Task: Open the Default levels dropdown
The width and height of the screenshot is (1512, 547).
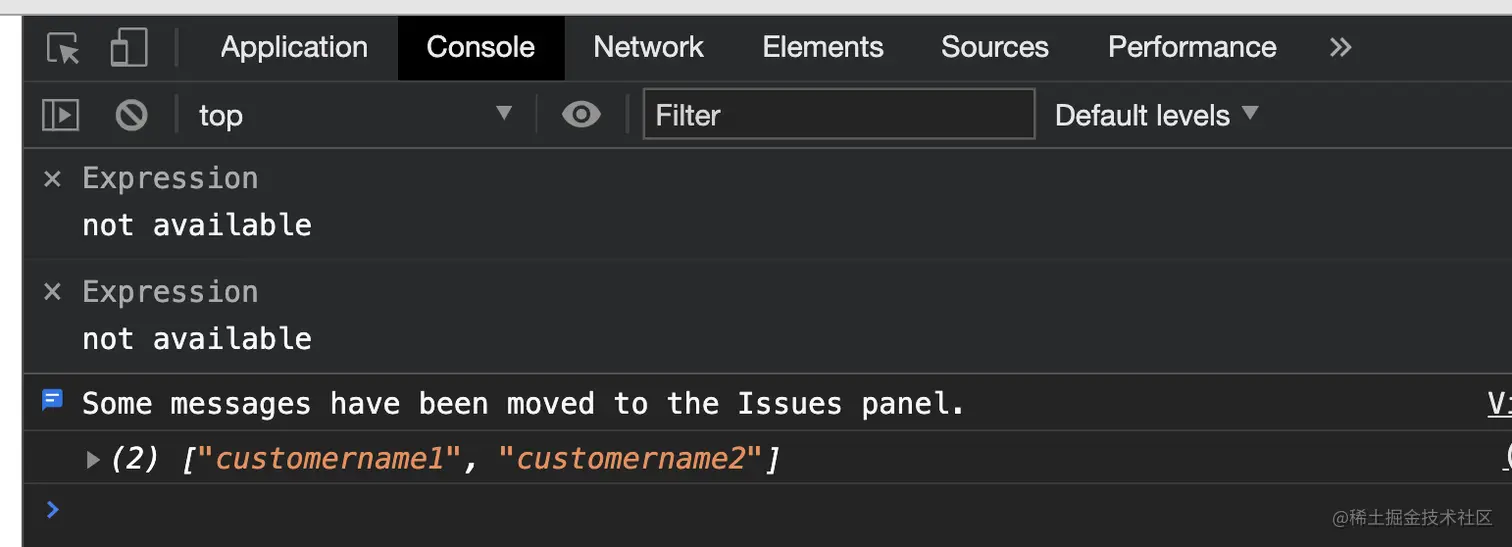Action: (1156, 115)
